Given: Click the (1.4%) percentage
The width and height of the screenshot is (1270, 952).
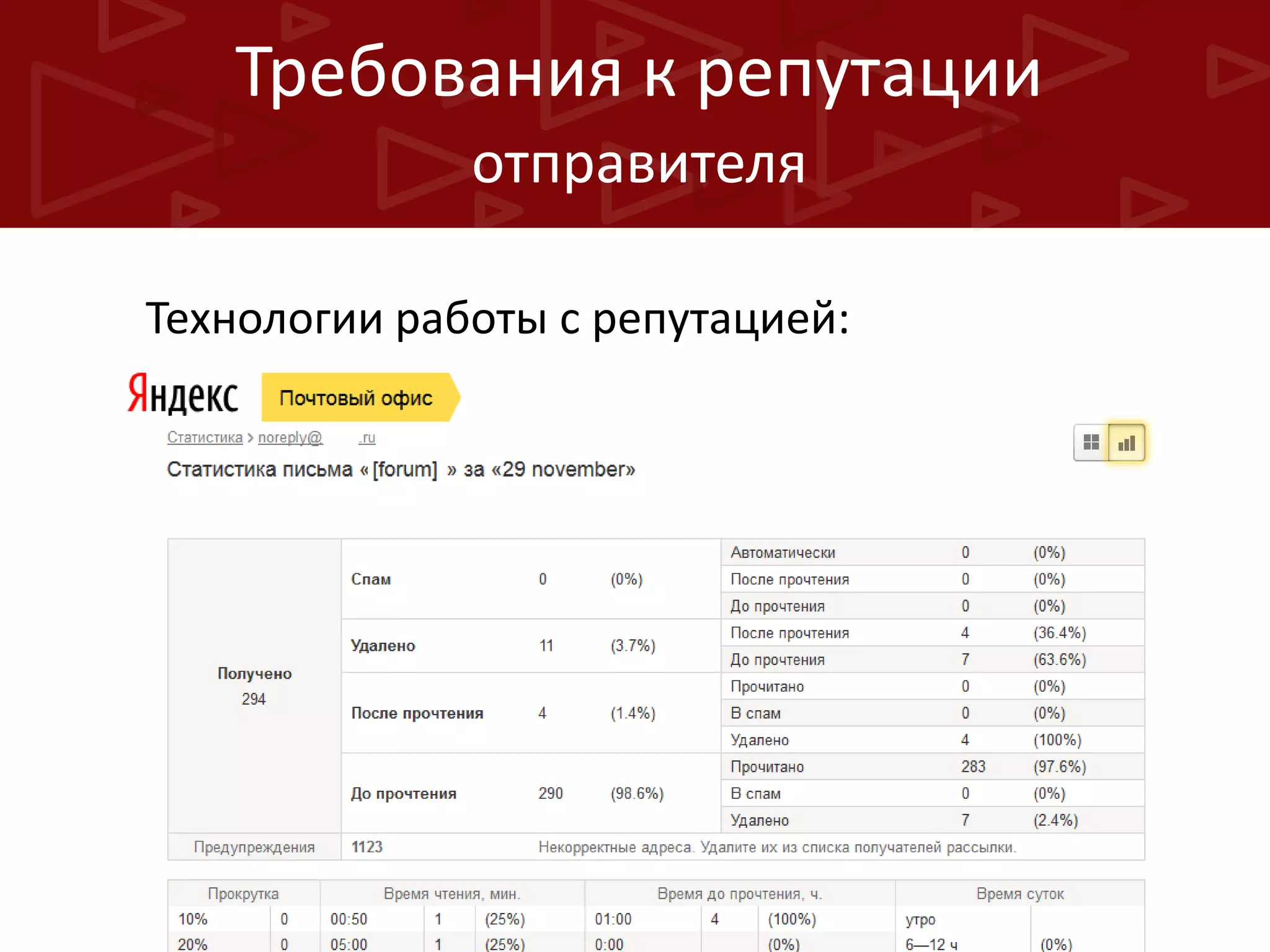Looking at the screenshot, I should tap(633, 713).
